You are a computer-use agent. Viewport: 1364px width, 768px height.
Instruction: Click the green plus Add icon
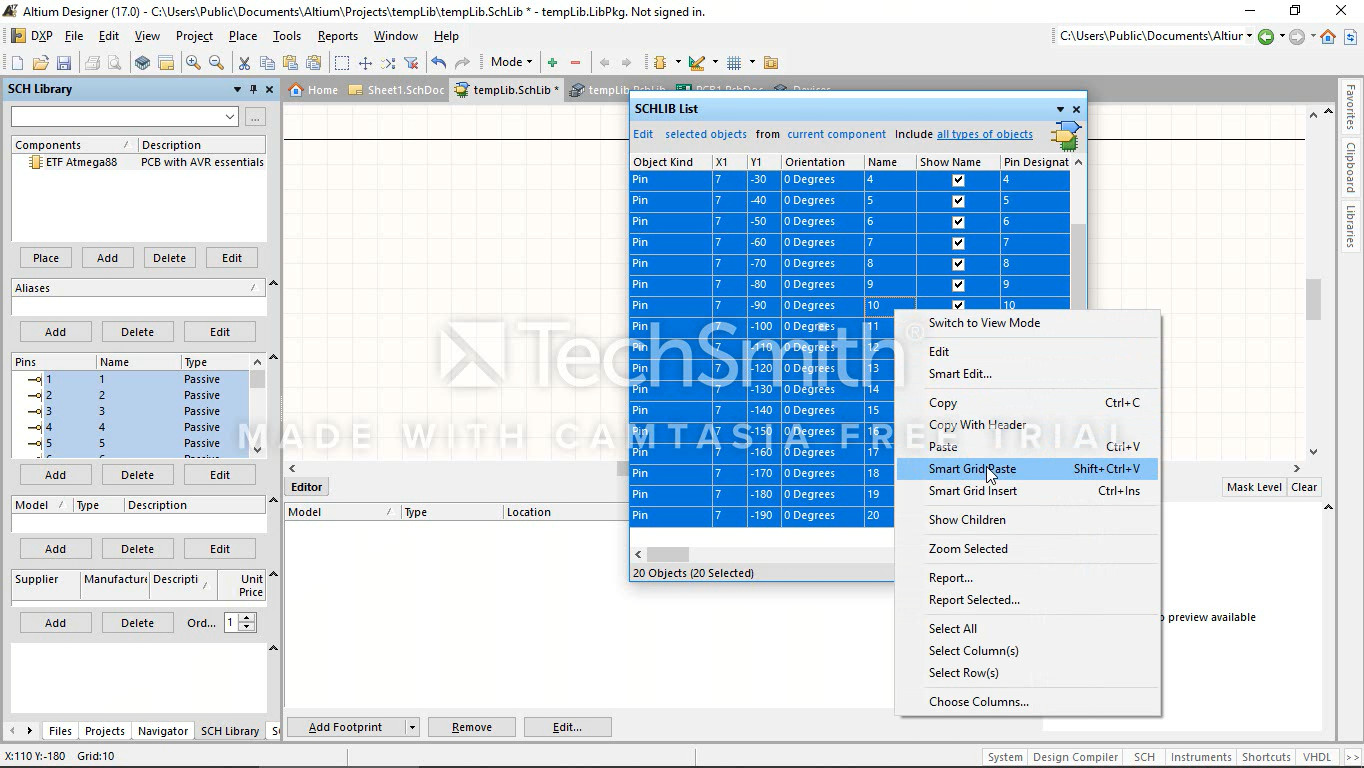tap(552, 63)
